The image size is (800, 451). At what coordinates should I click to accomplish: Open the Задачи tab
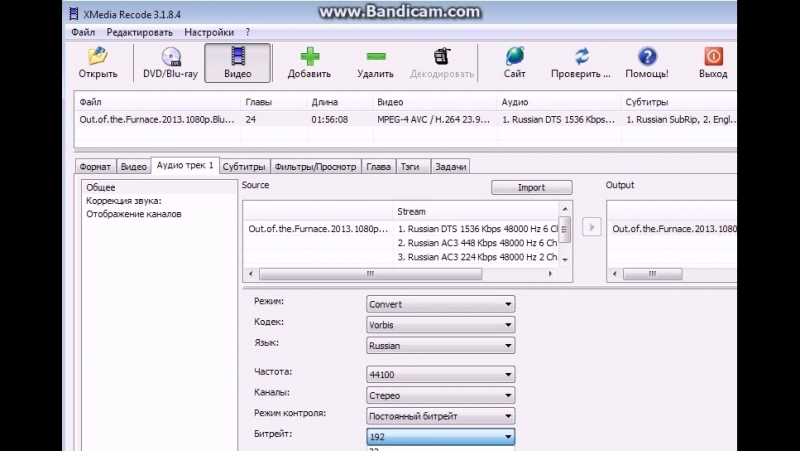[451, 166]
